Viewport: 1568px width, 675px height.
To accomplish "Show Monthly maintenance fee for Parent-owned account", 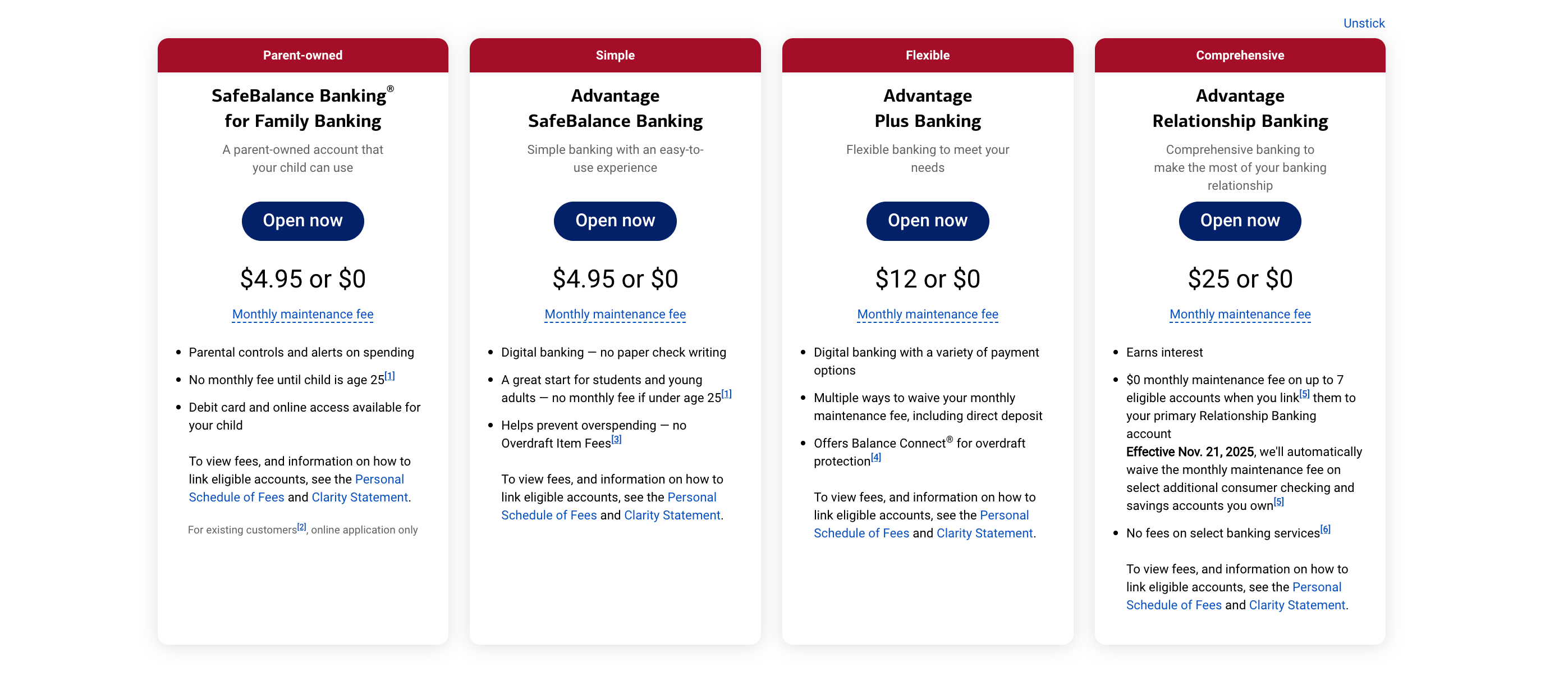I will coord(302,314).
